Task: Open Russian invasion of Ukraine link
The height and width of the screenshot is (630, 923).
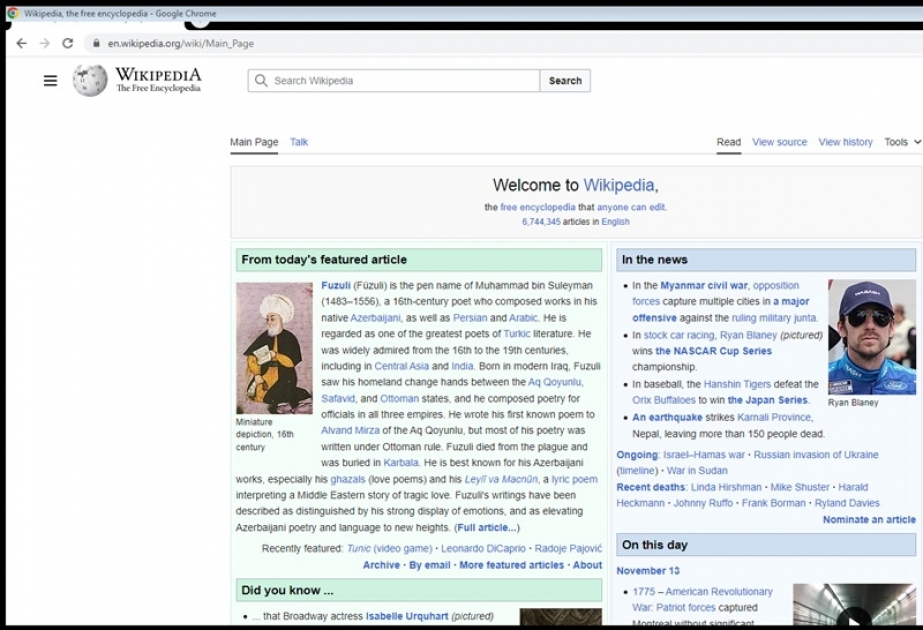Action: tap(816, 455)
